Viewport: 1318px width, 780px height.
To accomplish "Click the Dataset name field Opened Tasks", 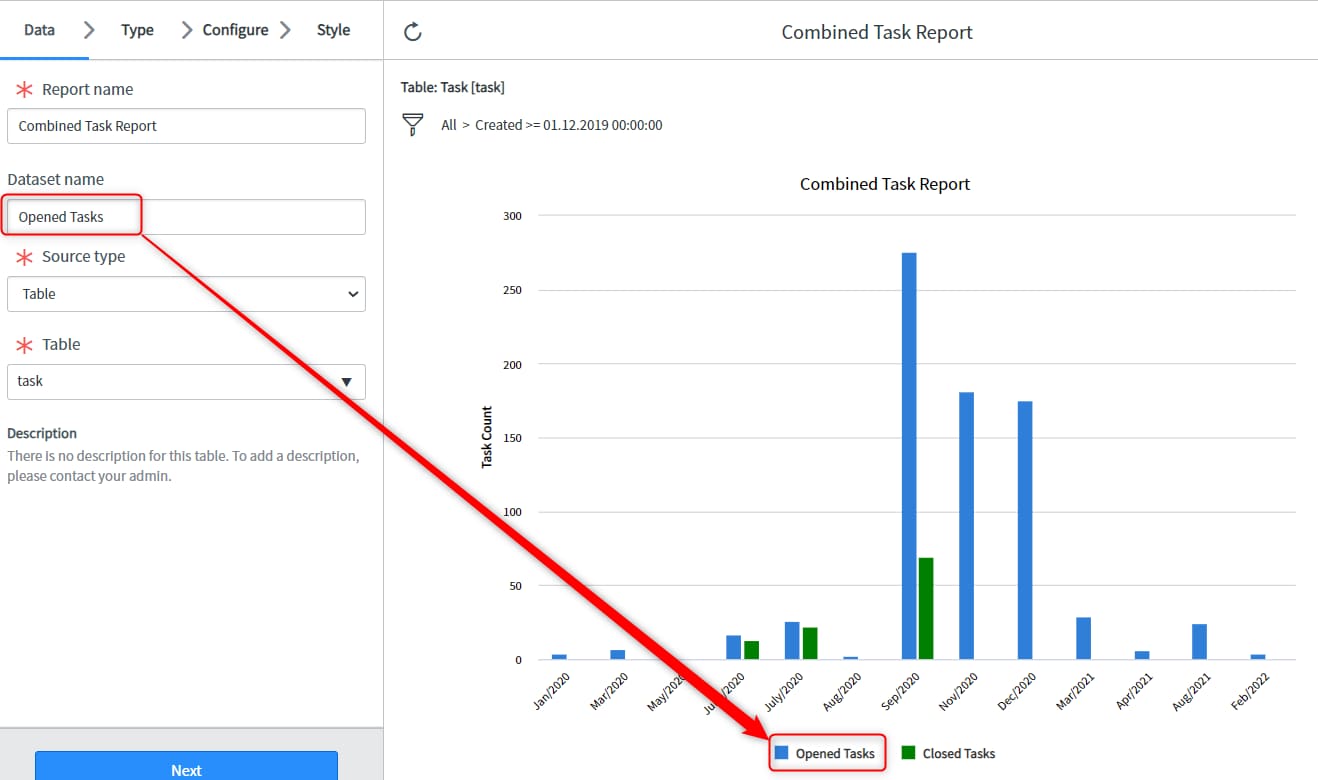I will pyautogui.click(x=186, y=217).
